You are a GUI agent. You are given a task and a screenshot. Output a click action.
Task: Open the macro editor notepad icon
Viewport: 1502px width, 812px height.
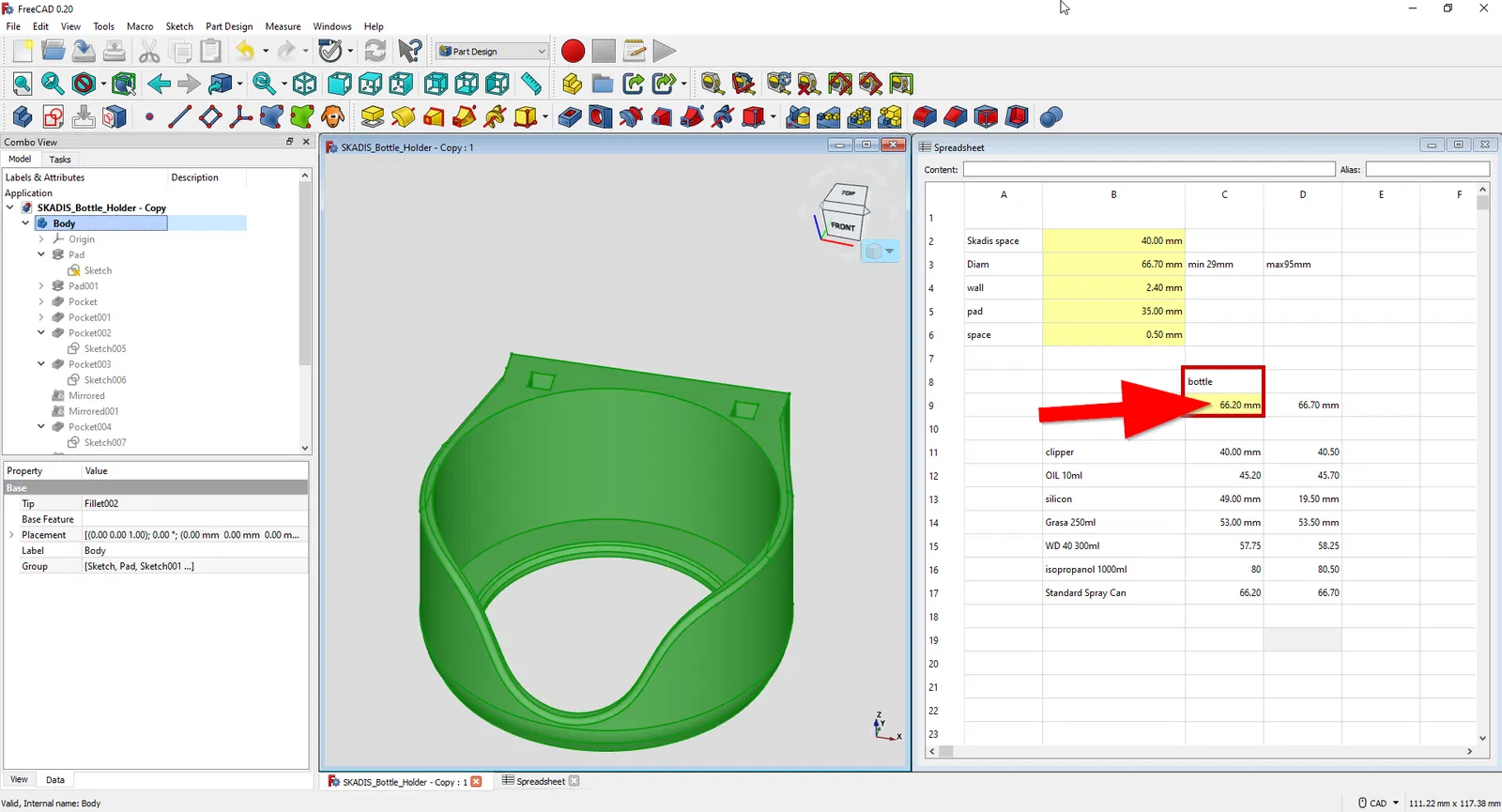coord(635,51)
